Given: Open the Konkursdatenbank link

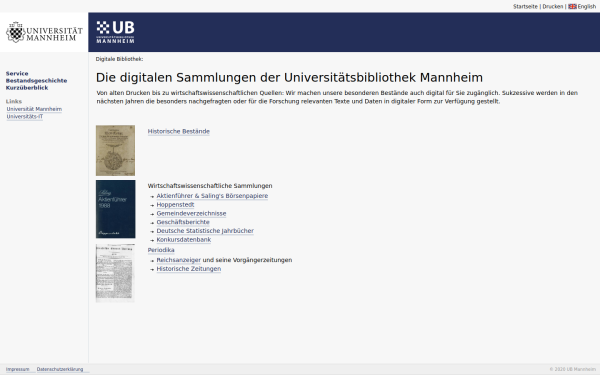Looking at the screenshot, I should click(184, 240).
